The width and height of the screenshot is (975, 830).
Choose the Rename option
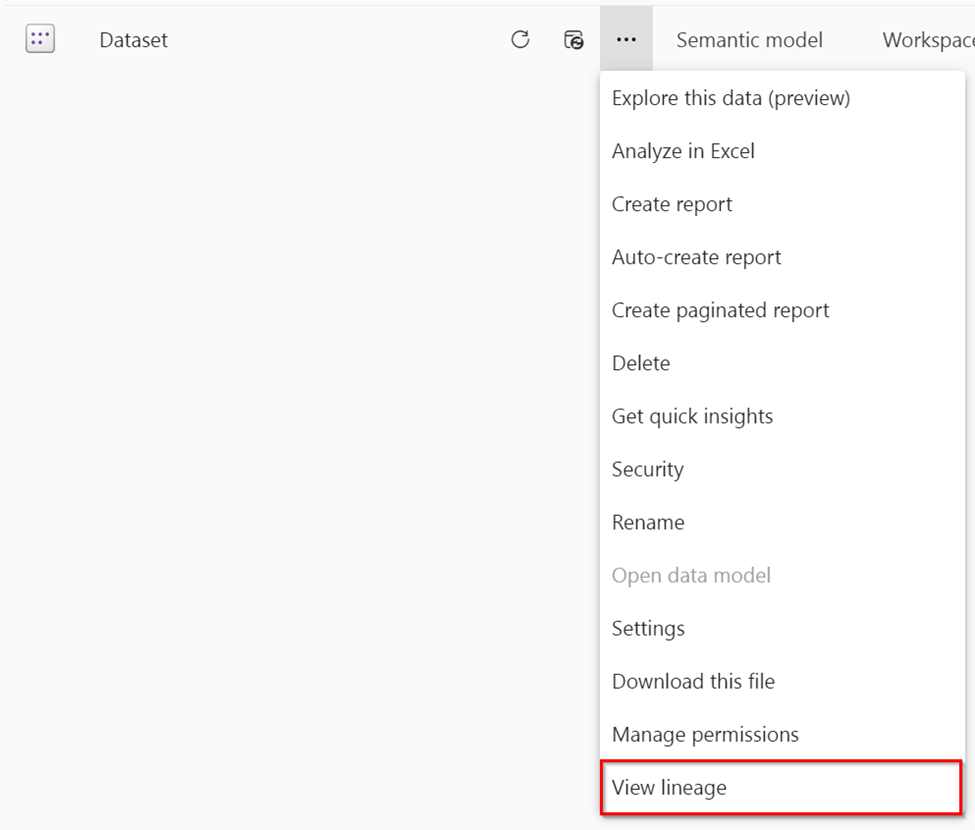coord(648,522)
